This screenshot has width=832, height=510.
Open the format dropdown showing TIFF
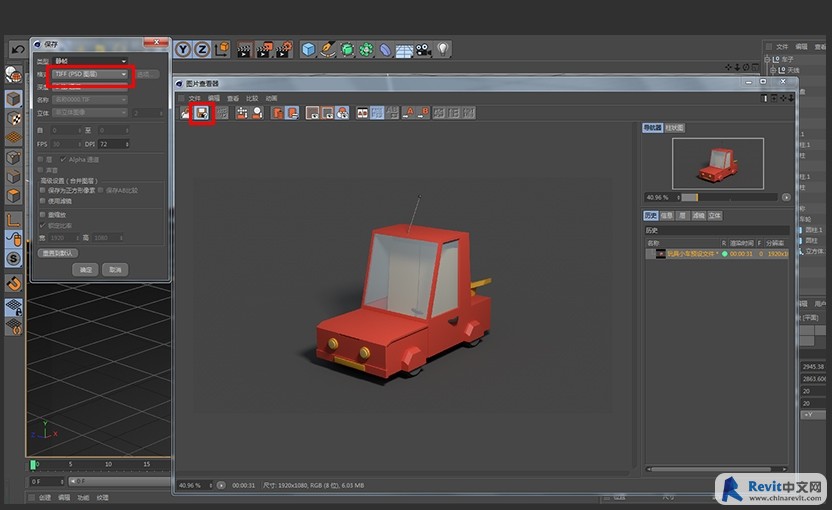coord(90,74)
